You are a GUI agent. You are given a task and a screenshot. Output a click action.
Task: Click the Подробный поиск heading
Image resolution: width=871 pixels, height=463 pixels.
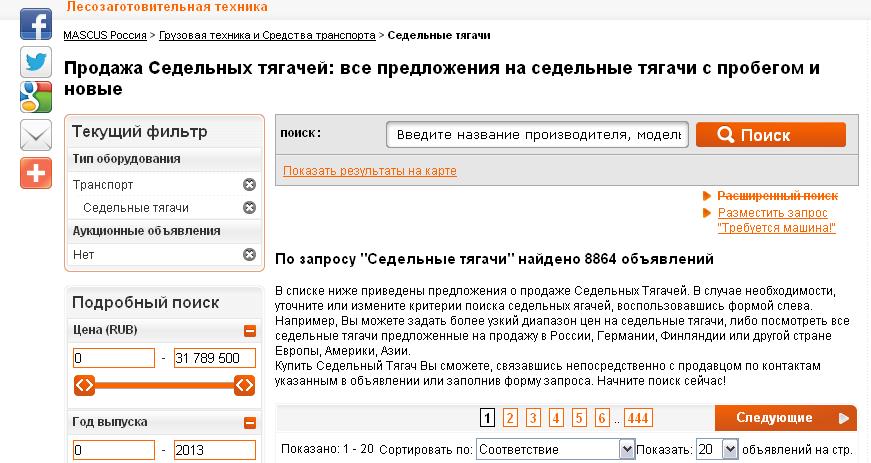coord(146,303)
